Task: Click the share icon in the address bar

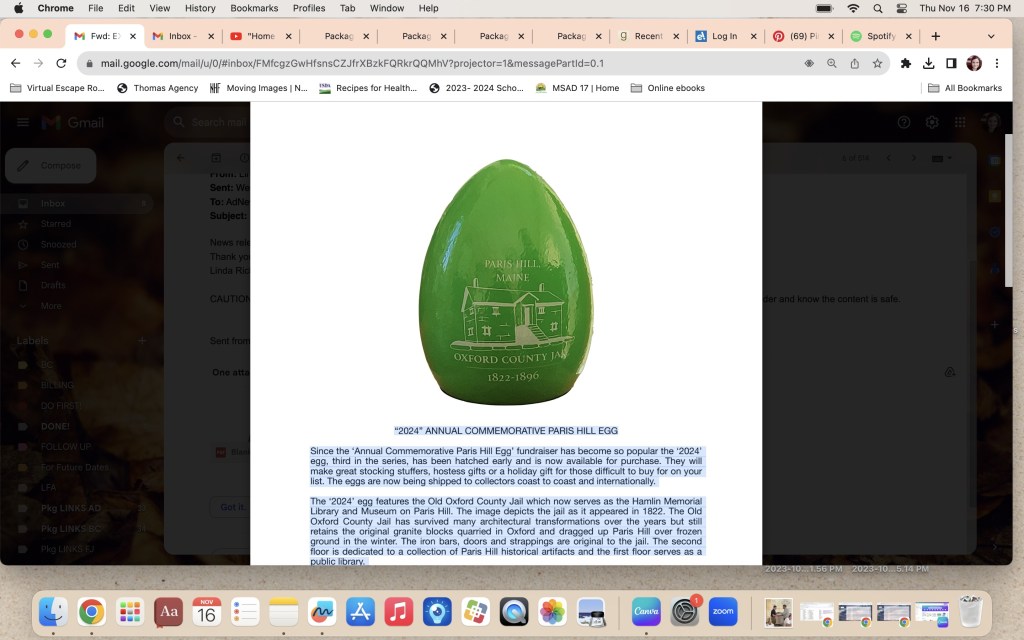Action: pos(855,63)
